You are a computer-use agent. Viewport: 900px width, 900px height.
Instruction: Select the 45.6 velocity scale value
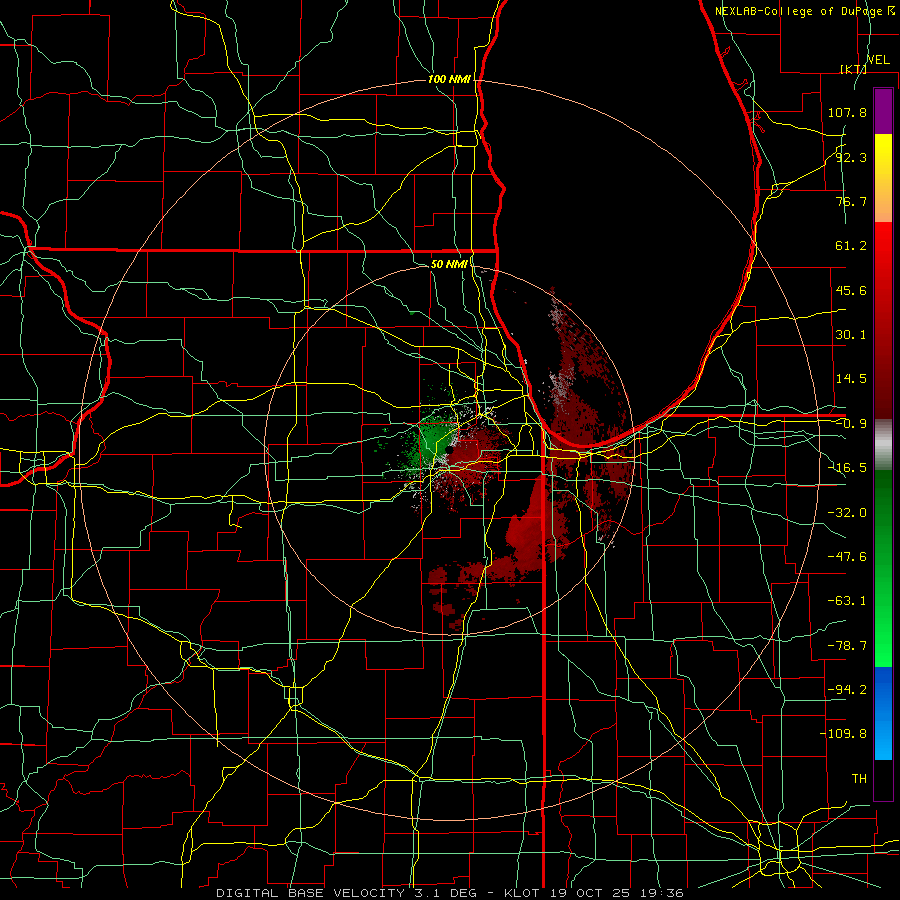851,290
